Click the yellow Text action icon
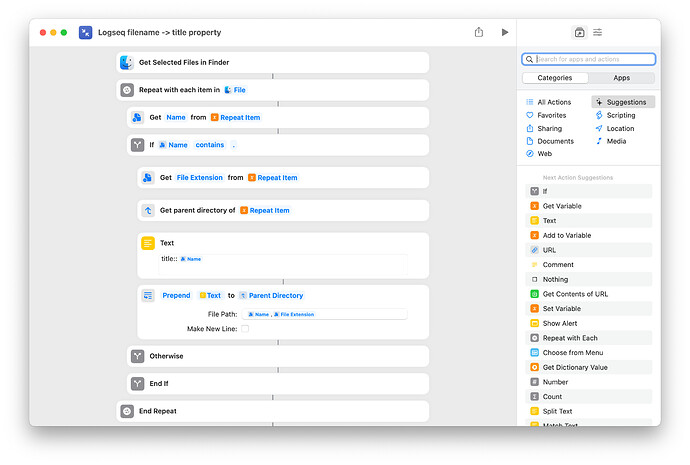This screenshot has height=465, width=690. coord(148,243)
